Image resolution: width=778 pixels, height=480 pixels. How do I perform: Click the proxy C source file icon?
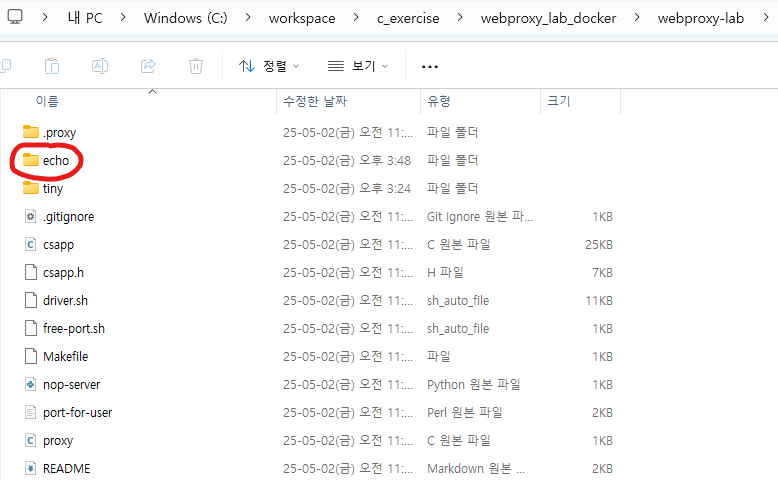coord(31,441)
